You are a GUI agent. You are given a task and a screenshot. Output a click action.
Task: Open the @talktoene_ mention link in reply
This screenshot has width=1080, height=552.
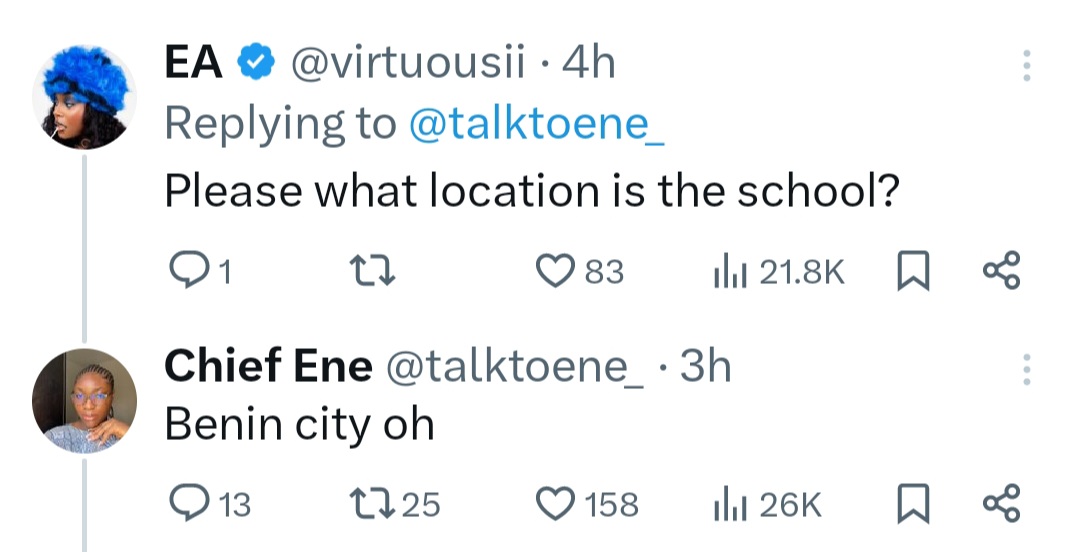536,123
